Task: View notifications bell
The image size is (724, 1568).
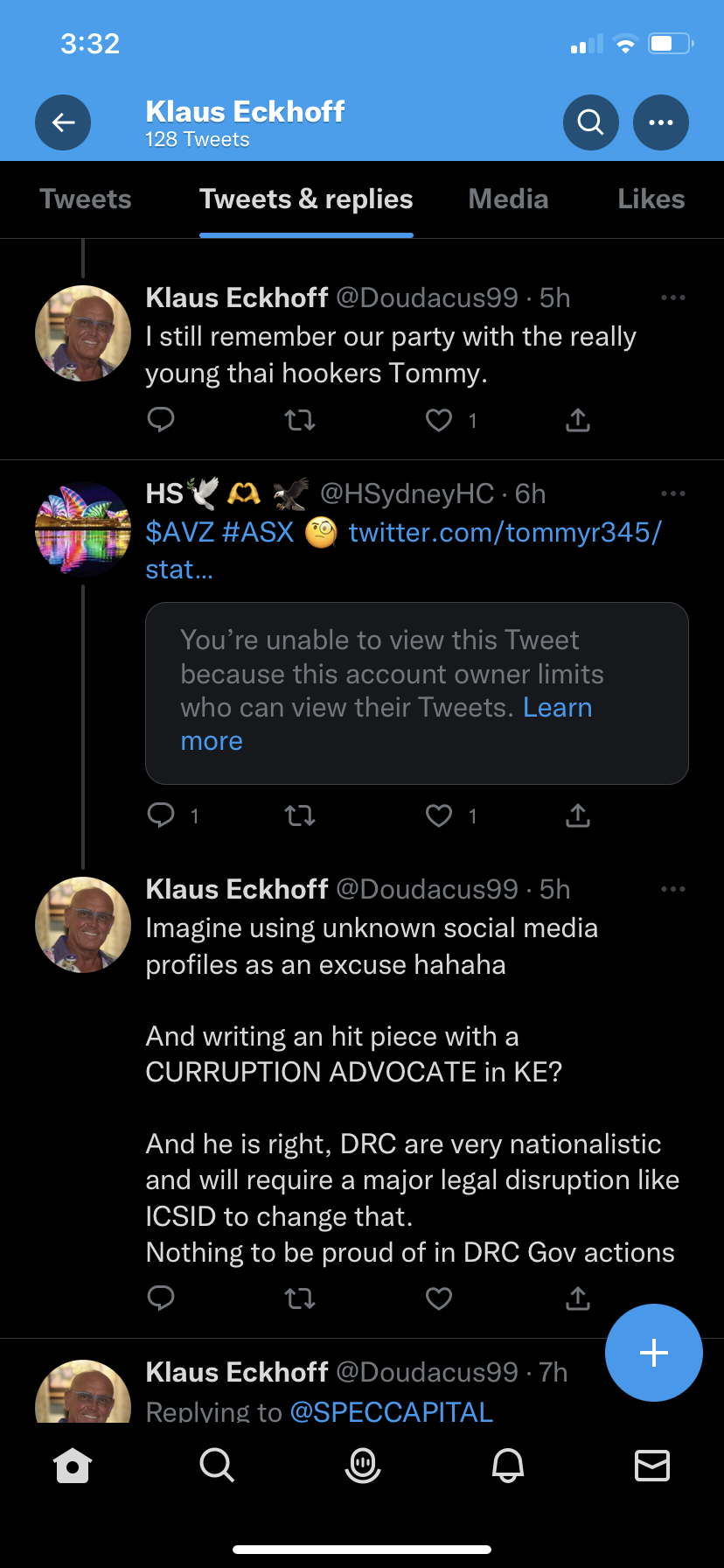Action: tap(508, 1465)
